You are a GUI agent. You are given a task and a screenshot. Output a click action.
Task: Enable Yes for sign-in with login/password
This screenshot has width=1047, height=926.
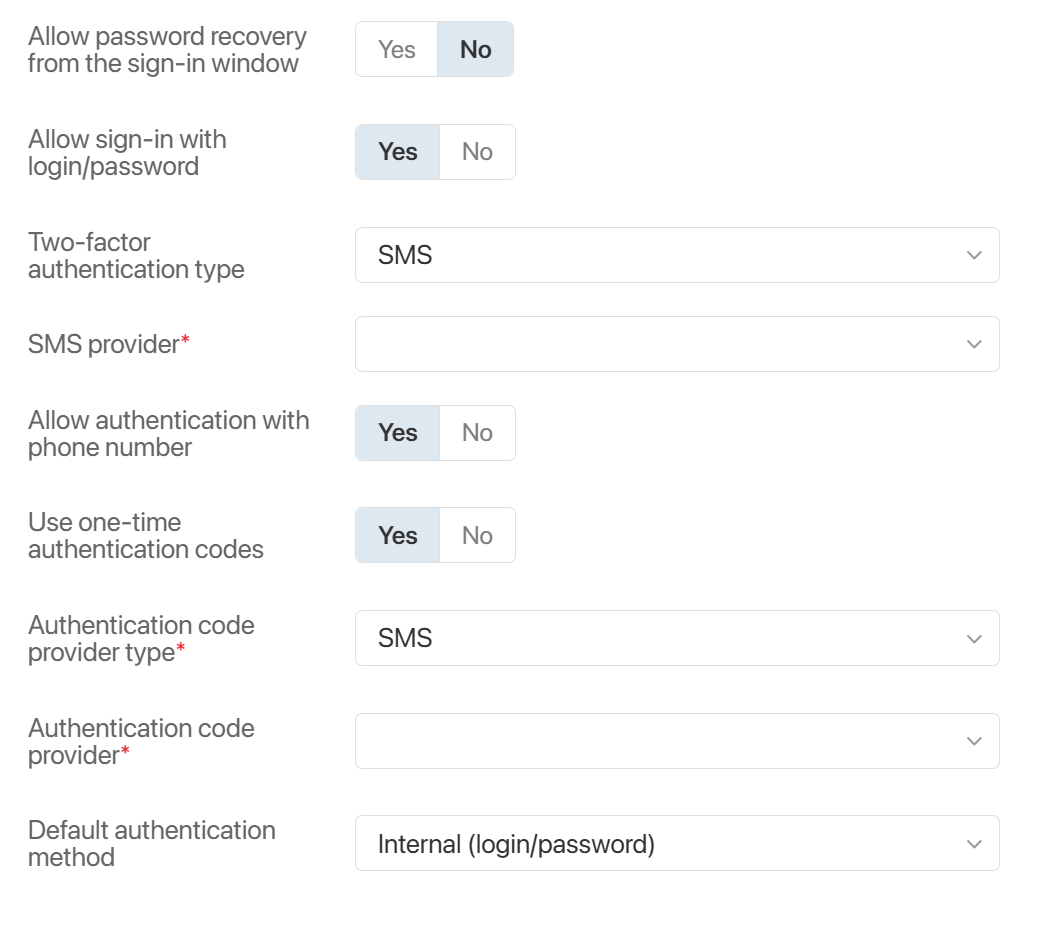coord(398,152)
